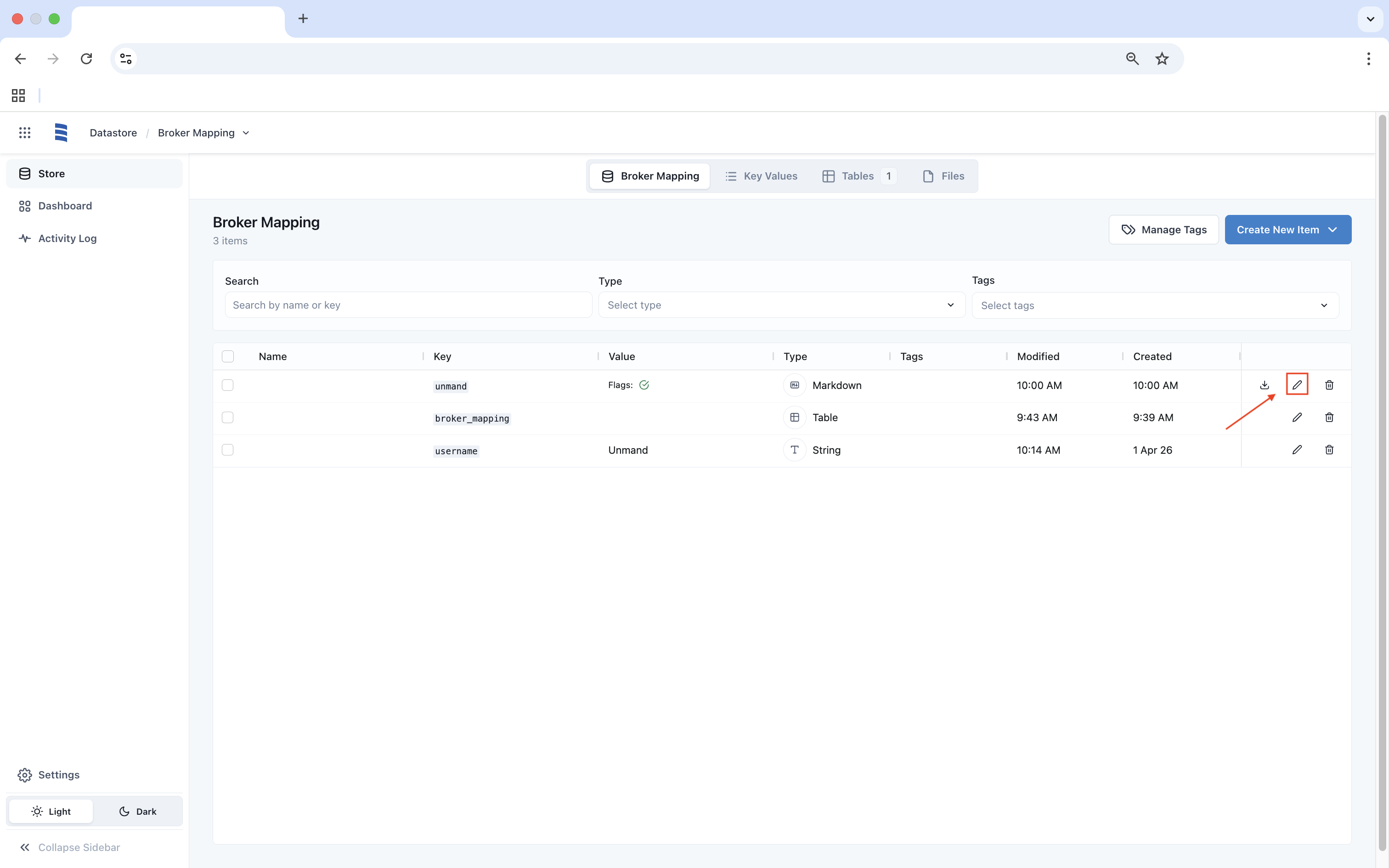Collapse the sidebar
The width and height of the screenshot is (1389, 868).
click(70, 847)
